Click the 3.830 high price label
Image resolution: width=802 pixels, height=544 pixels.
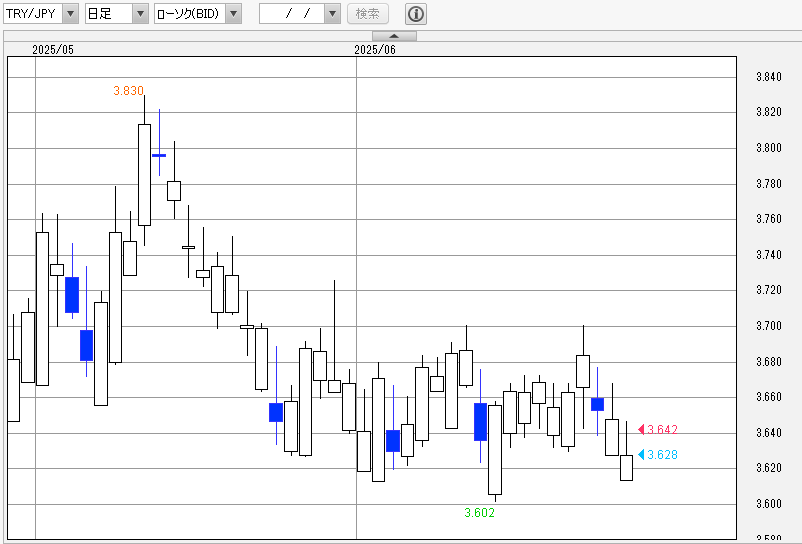point(128,91)
